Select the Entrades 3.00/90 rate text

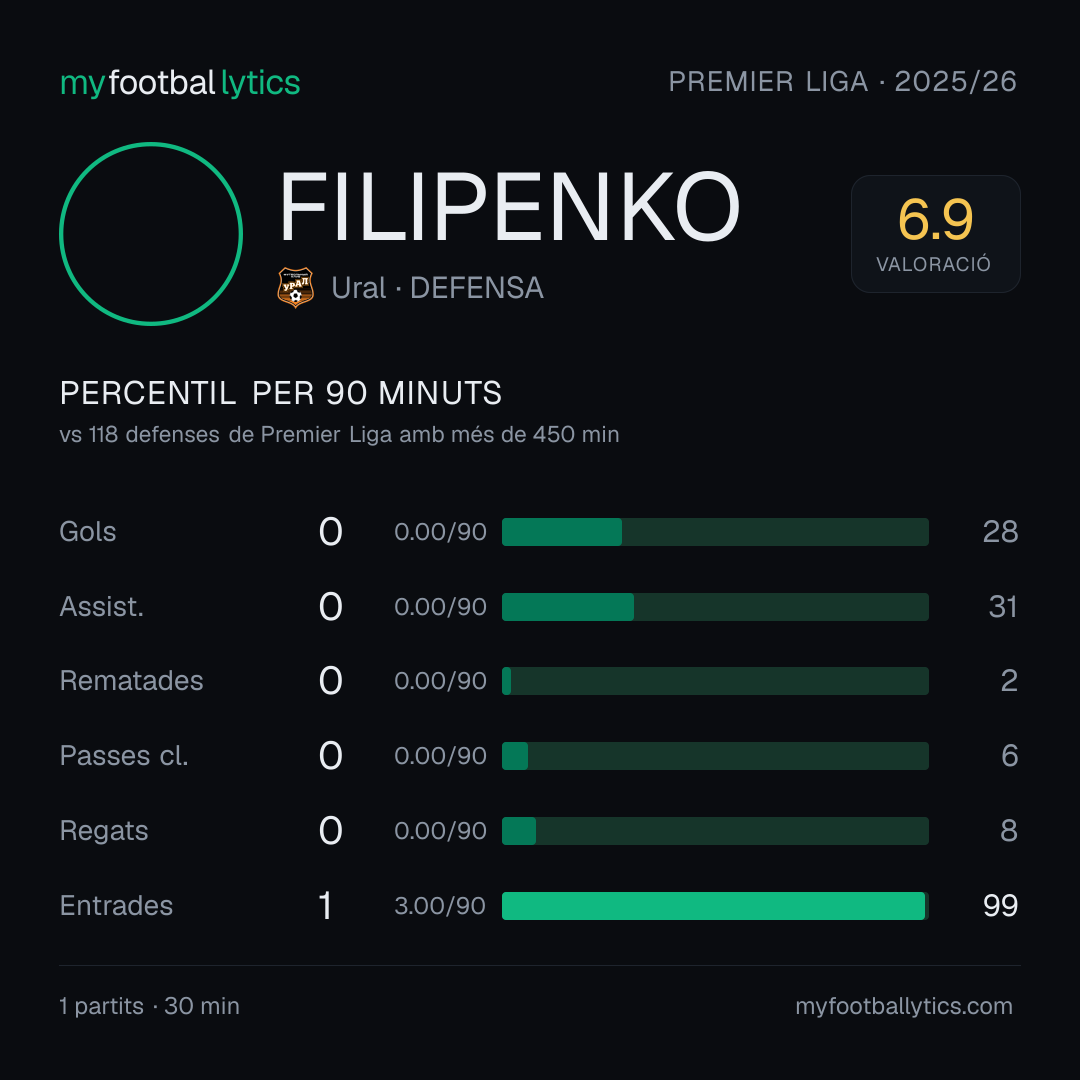point(440,906)
